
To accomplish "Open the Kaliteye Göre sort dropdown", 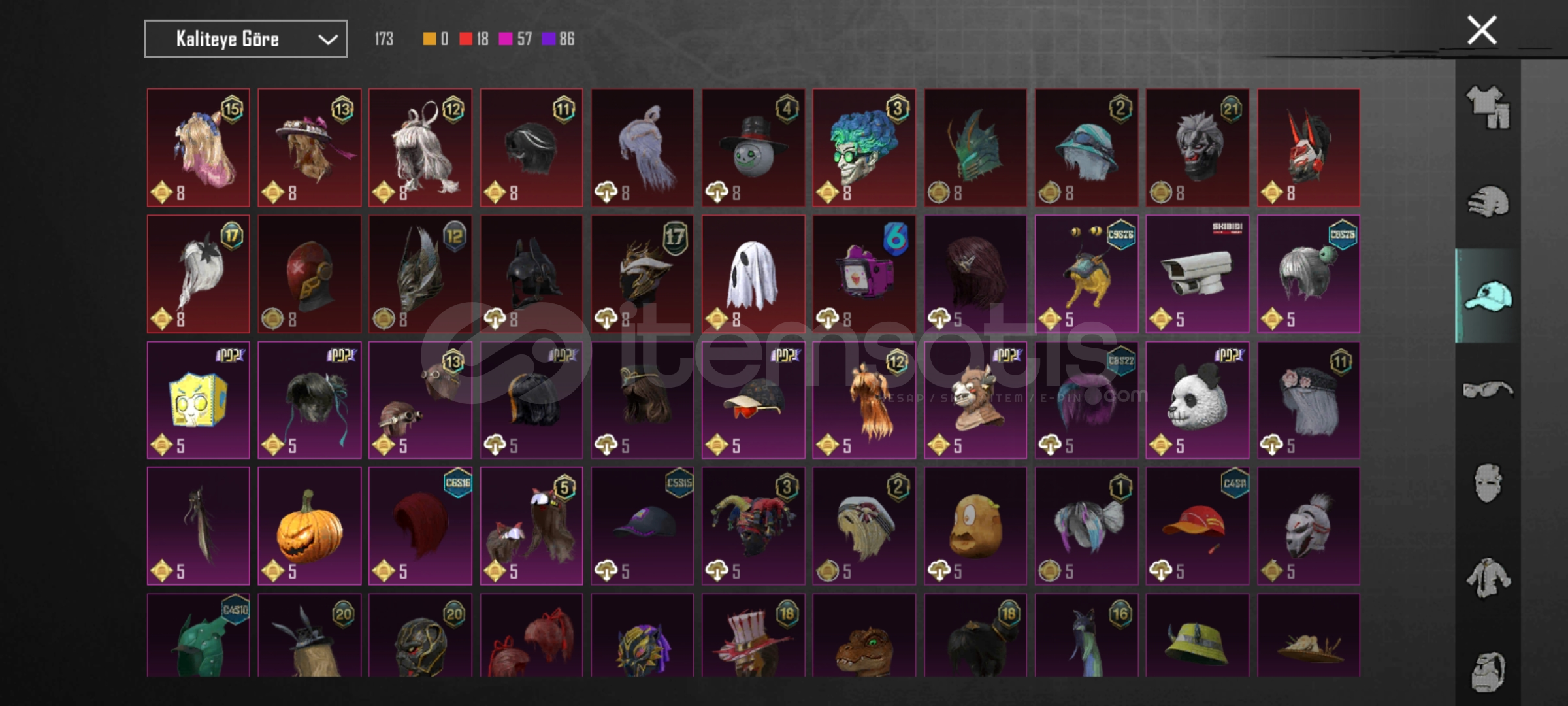I will [246, 39].
